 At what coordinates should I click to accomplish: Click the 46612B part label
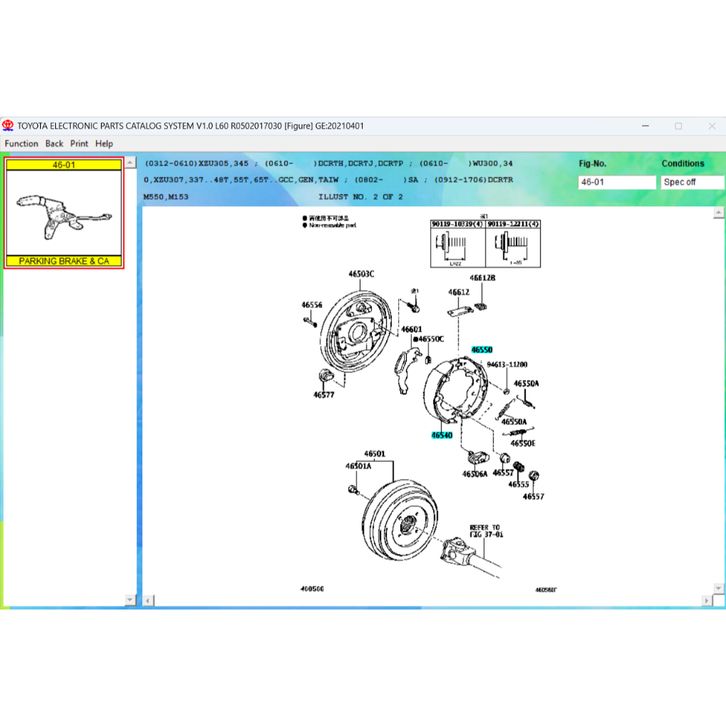(x=484, y=278)
